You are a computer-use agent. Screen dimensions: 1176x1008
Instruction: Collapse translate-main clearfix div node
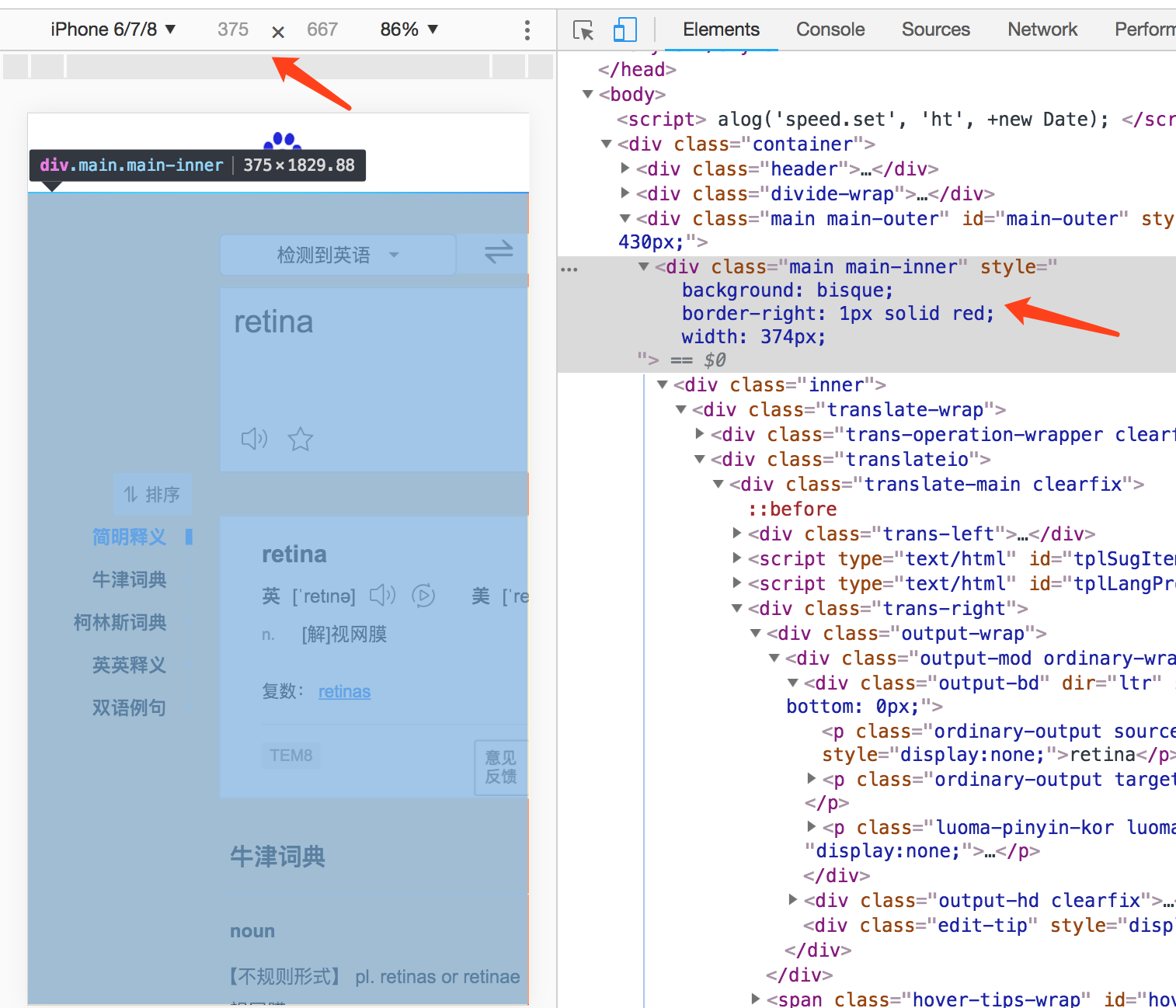(718, 484)
